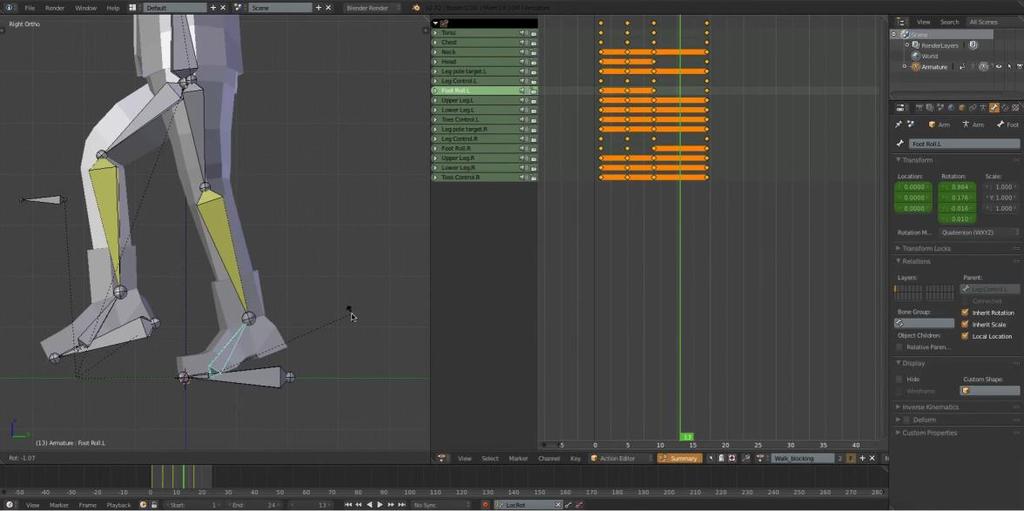Toggle Armature selectability arrow in outliner
This screenshot has width=1024, height=511.
(1009, 67)
